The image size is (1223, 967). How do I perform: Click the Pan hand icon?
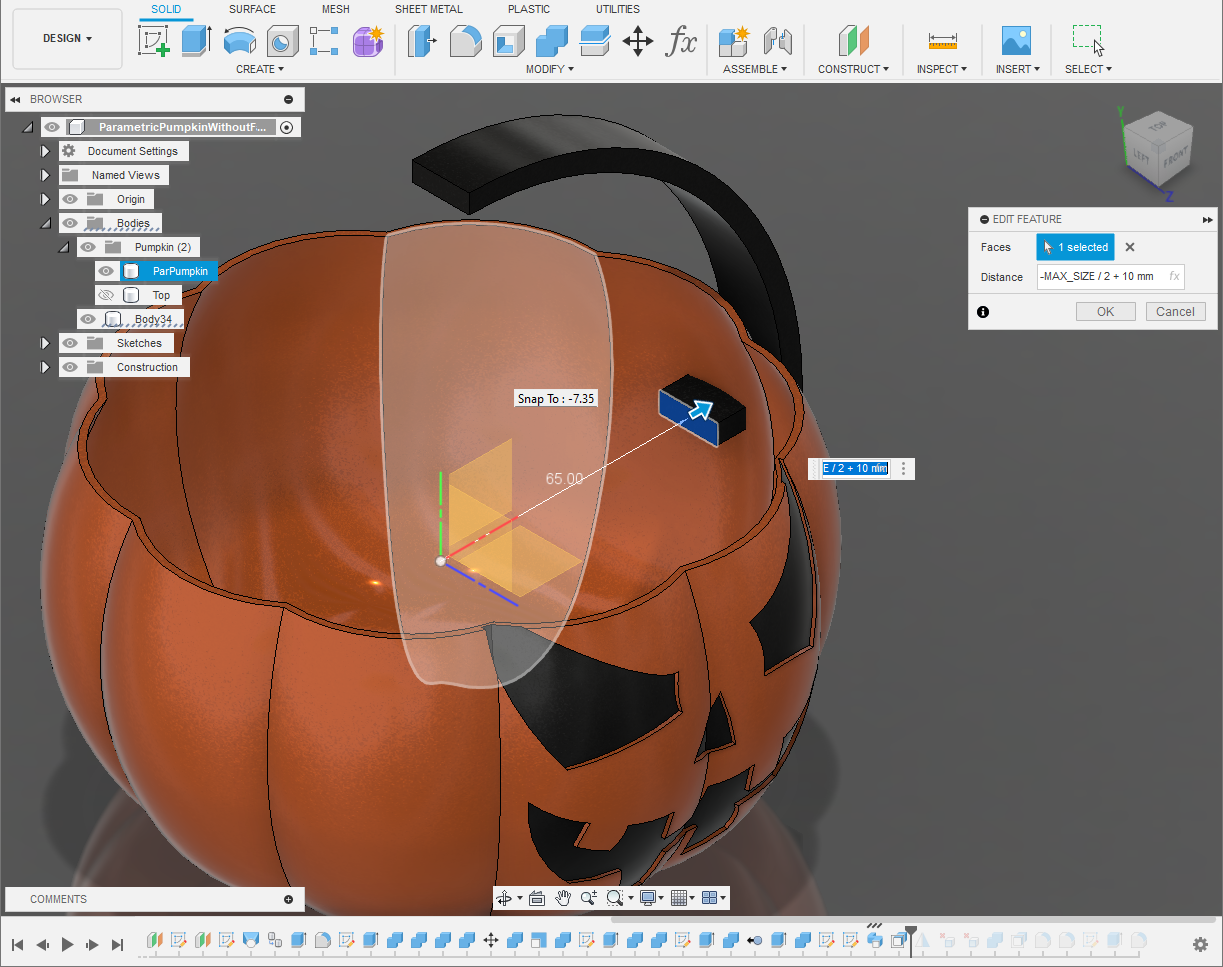tap(563, 898)
